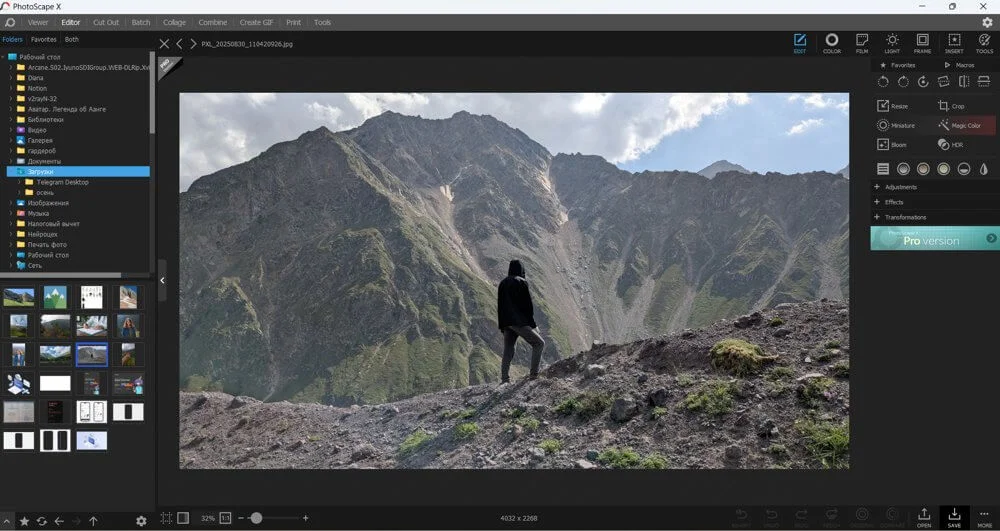Expand the Notion folder node
The image size is (1000, 531).
[x=10, y=88]
